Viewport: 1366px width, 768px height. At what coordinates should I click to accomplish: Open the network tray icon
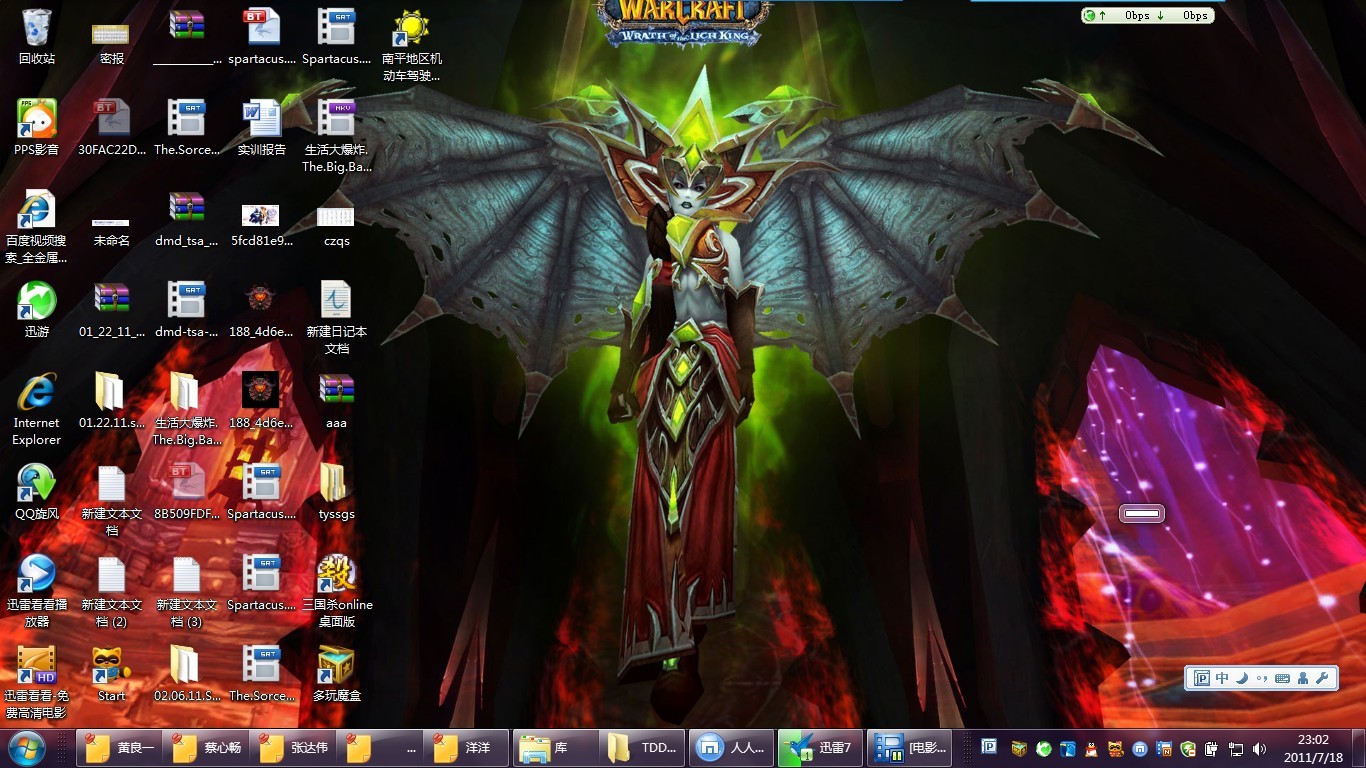[x=1236, y=748]
